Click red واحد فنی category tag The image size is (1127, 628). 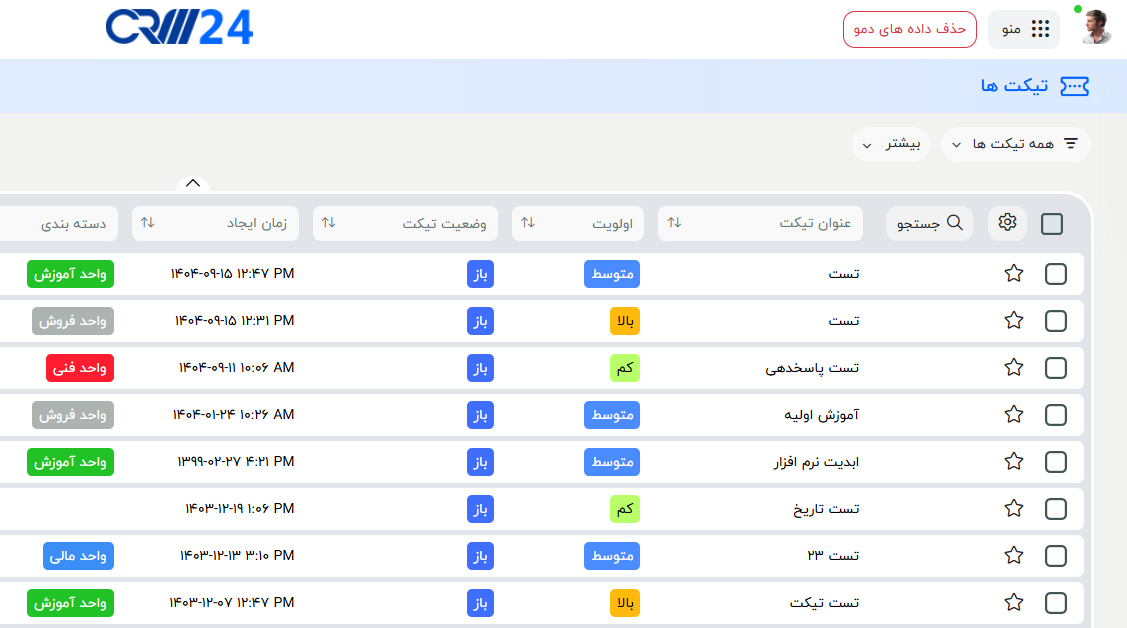80,367
